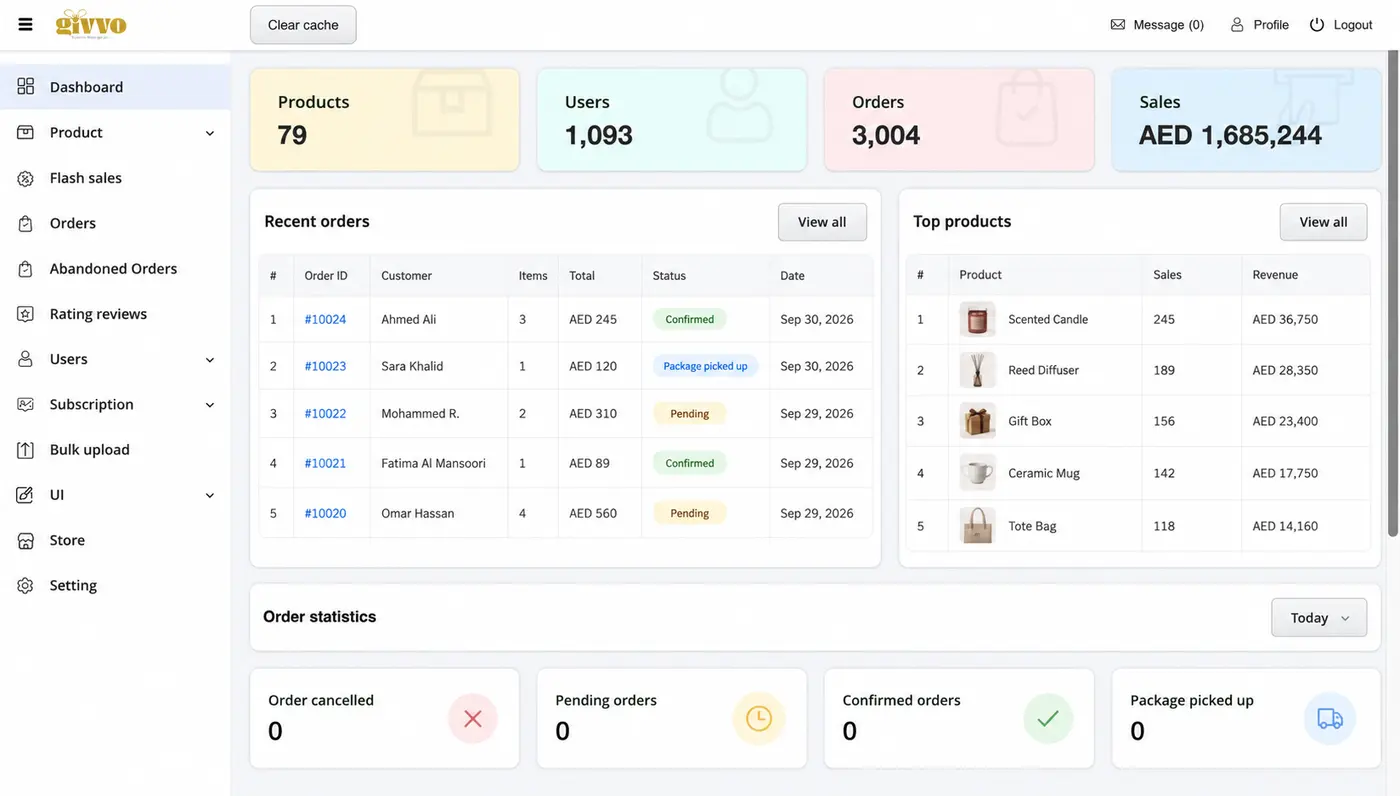Click the Logout power icon

click(x=1317, y=25)
